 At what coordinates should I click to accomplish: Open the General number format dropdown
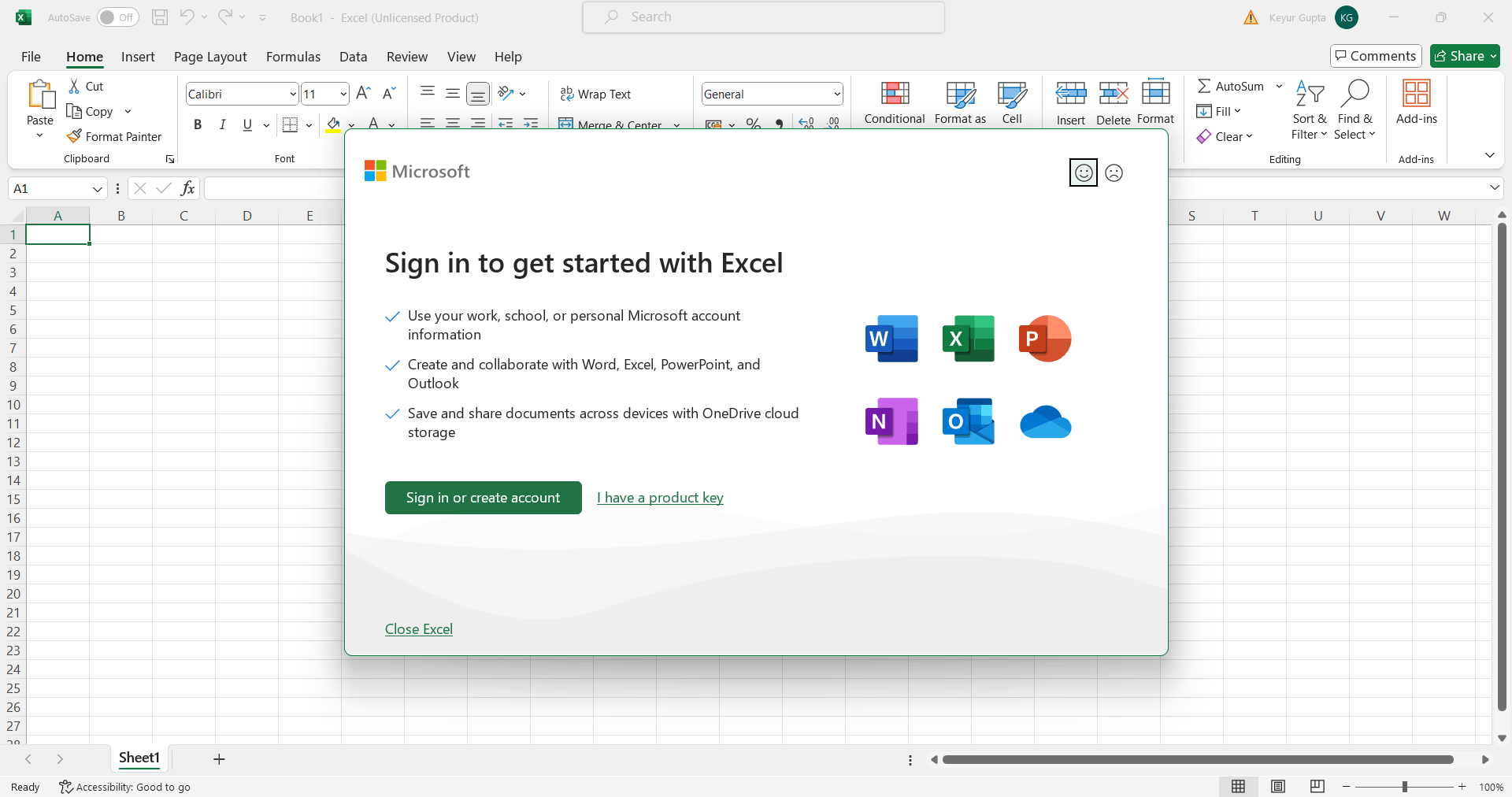(836, 94)
